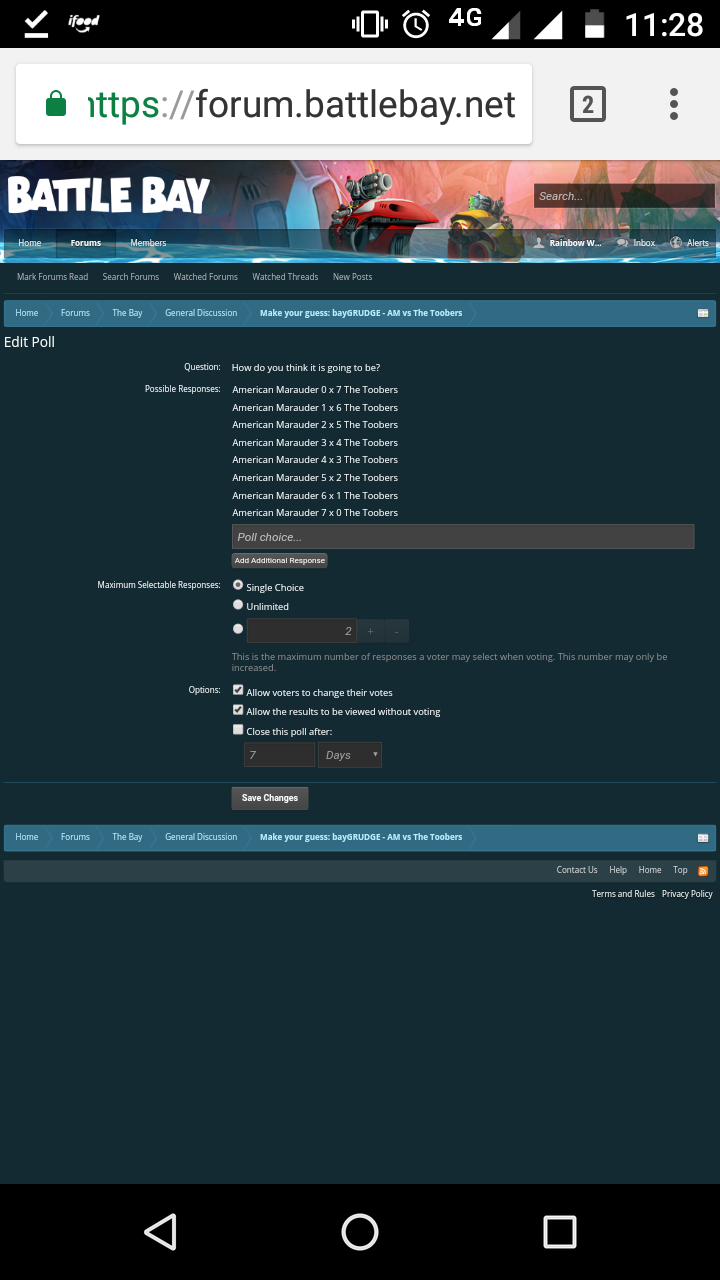Uncheck Allow voters to change their votes
Screen dimensions: 720x1280
(x=238, y=690)
